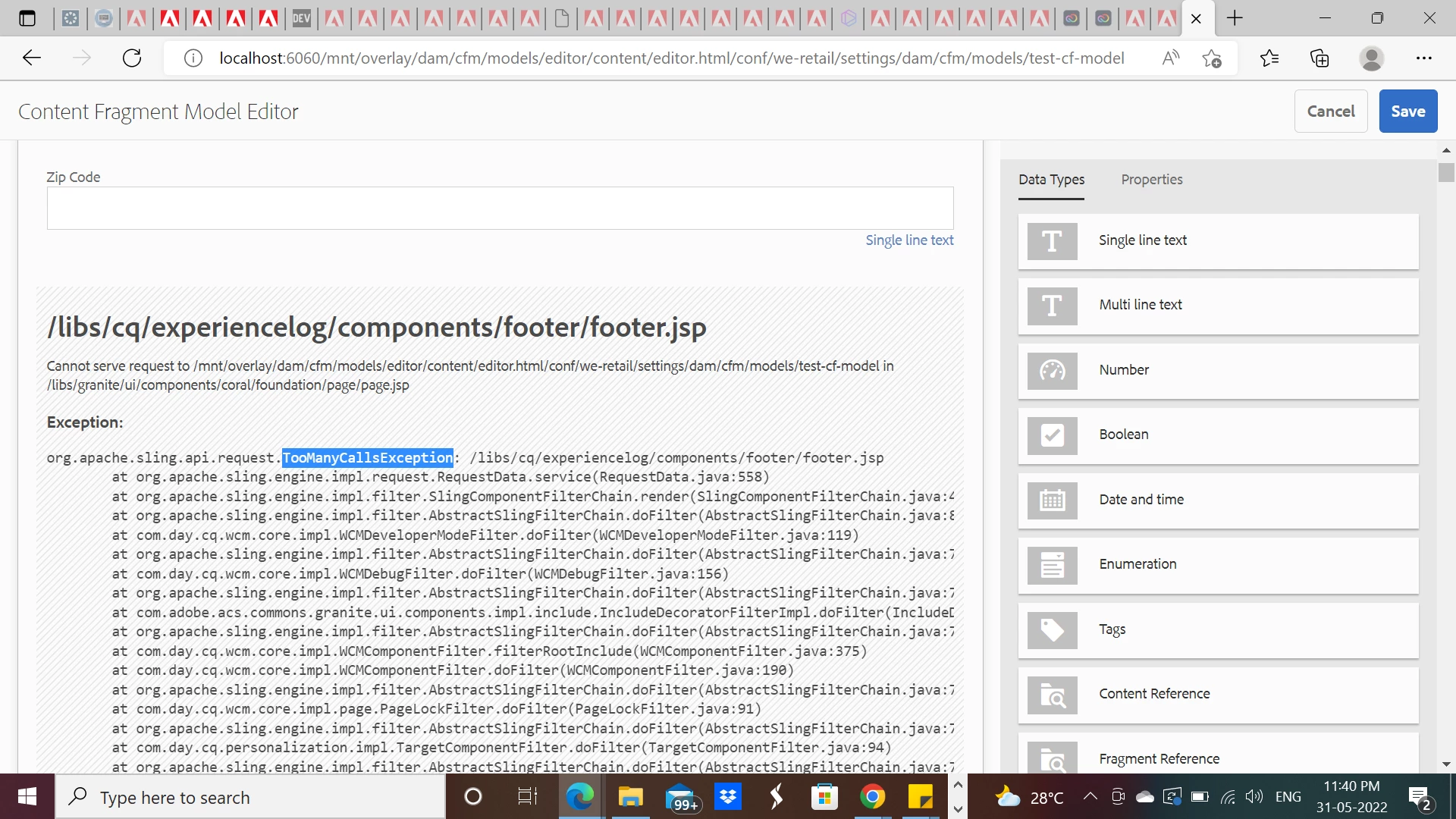Click the Cancel button
Viewport: 1456px width, 819px height.
pyautogui.click(x=1330, y=111)
